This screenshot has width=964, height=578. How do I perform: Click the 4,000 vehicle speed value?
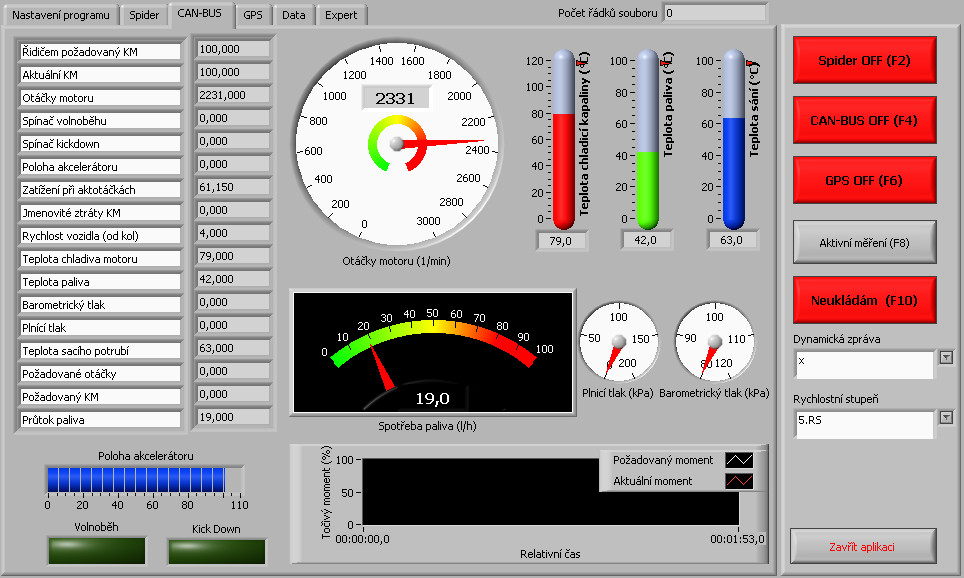pos(234,233)
